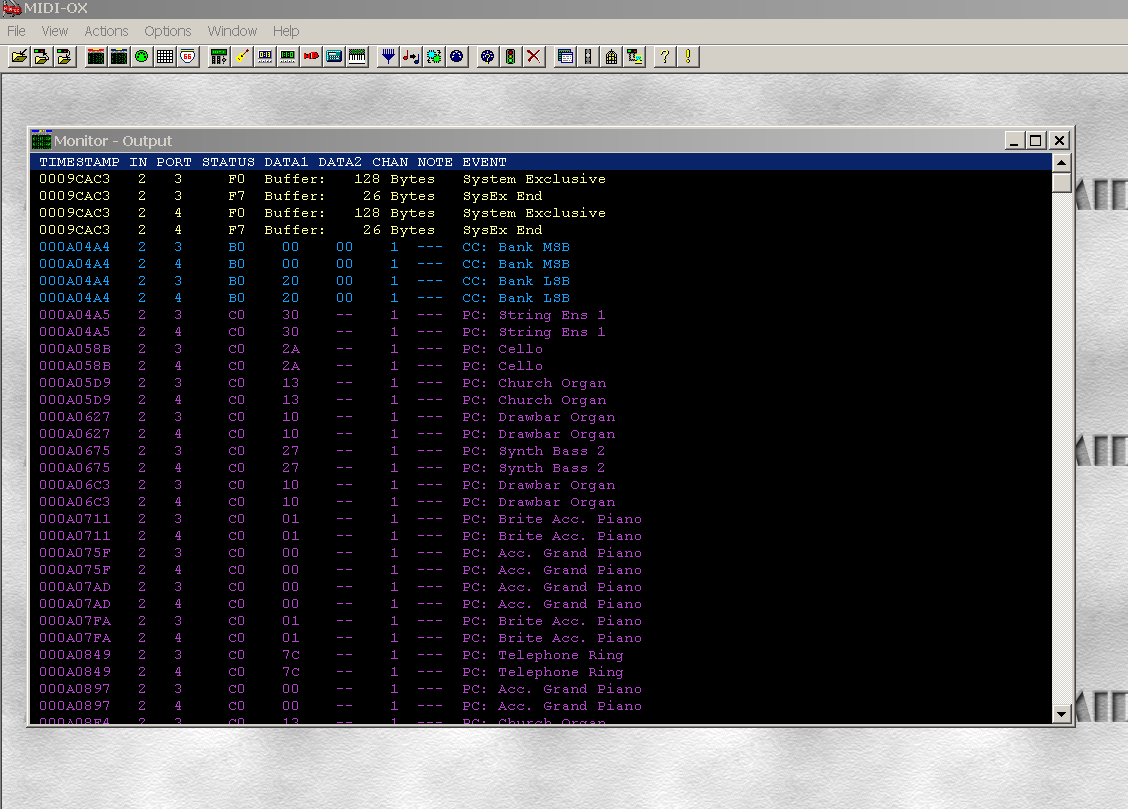Screen dimensions: 1128x809
Task: Open the piano keyboard control window
Action: click(x=356, y=57)
